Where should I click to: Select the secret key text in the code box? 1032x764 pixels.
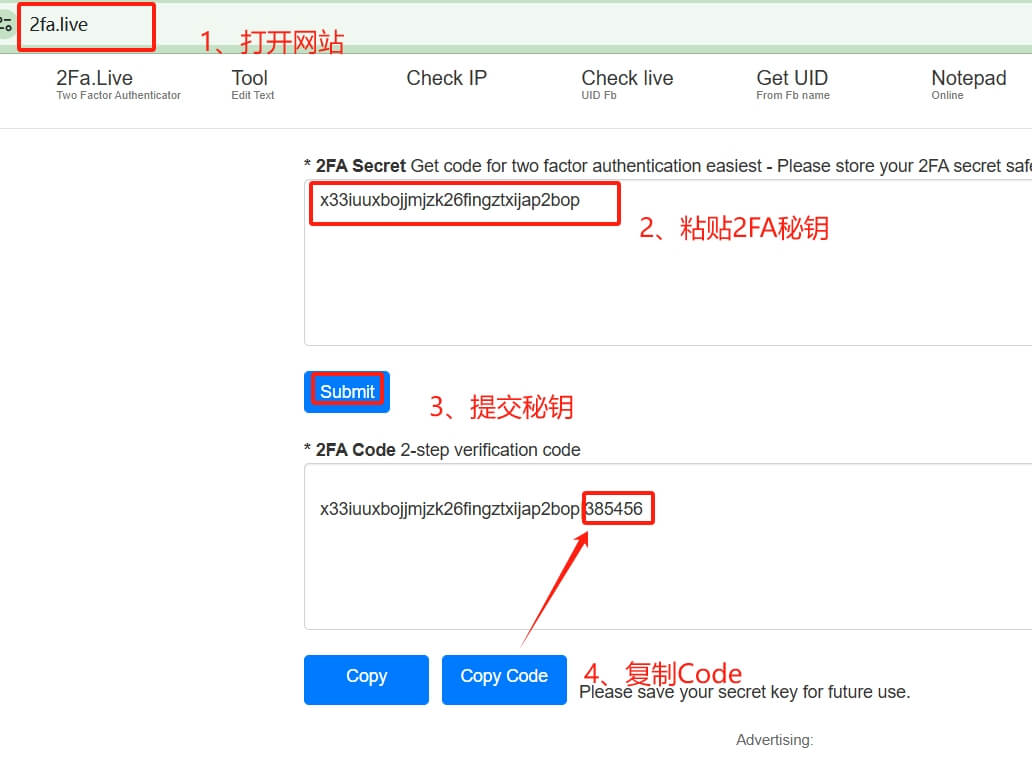click(x=448, y=508)
